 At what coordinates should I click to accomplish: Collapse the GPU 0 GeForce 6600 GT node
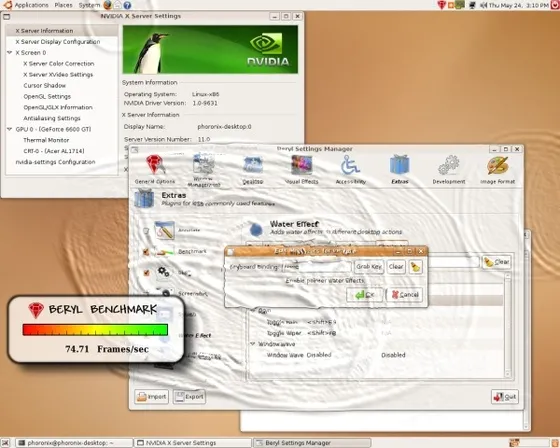(9, 129)
